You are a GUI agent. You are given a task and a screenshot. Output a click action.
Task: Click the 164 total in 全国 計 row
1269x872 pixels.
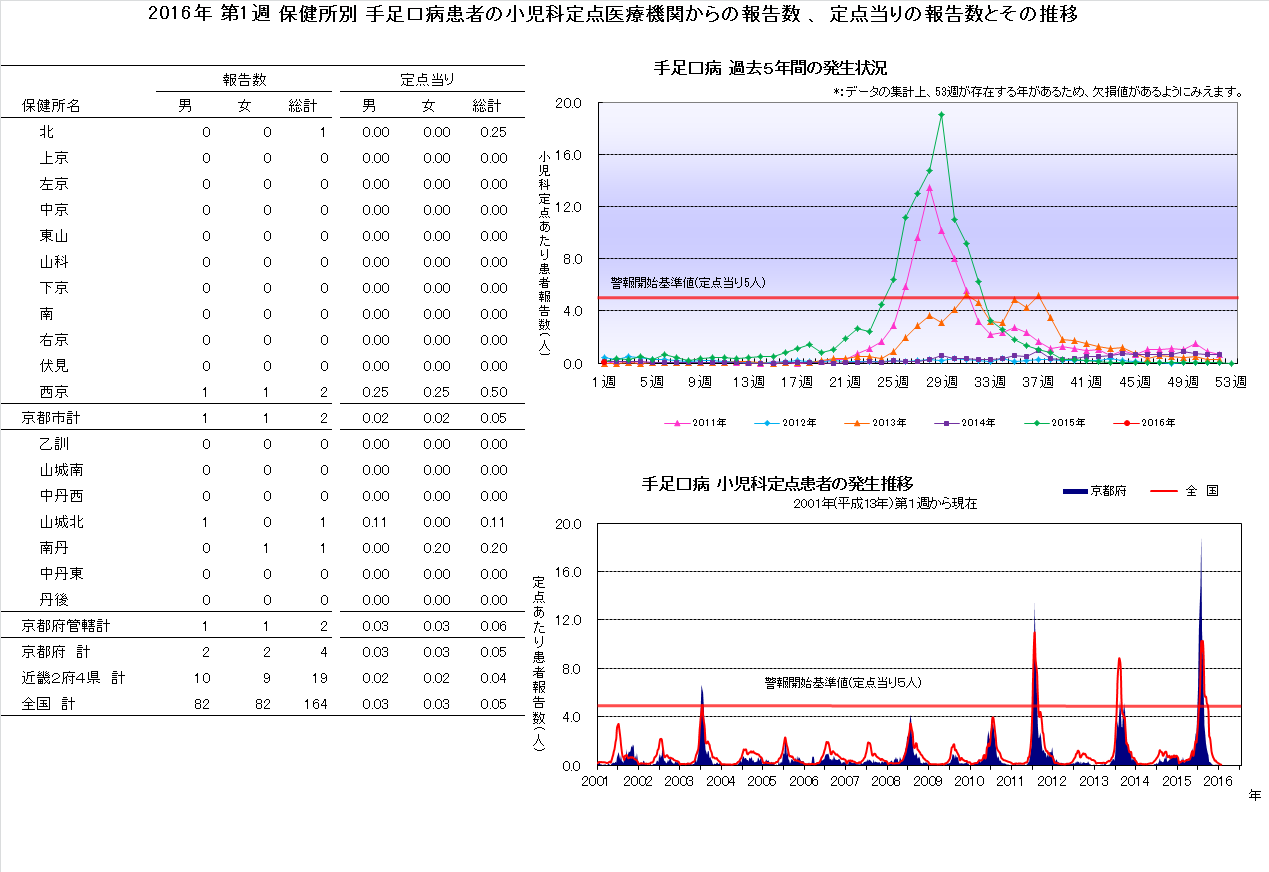point(315,704)
